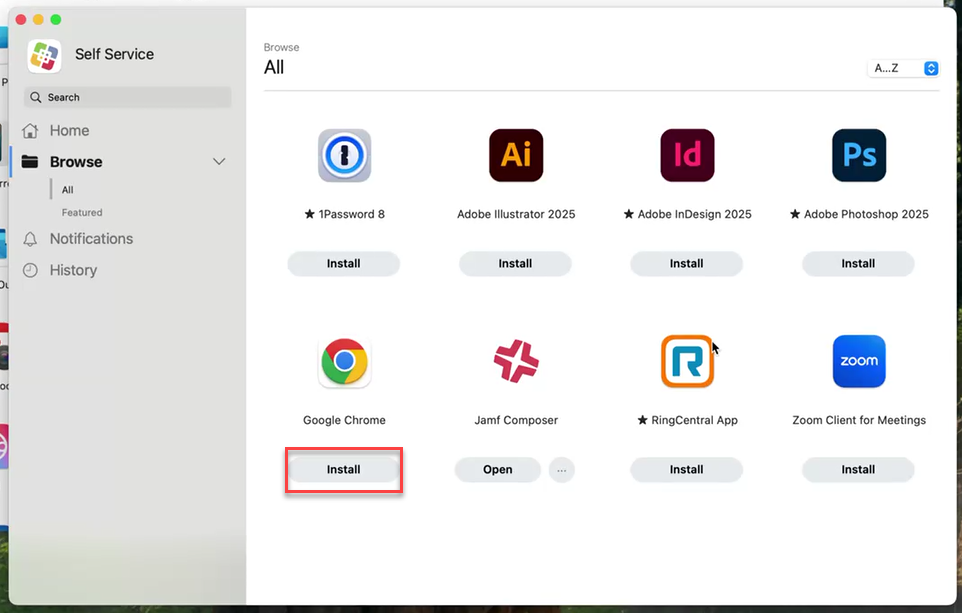
Task: Minimize the window with the yellow button
Action: click(38, 20)
